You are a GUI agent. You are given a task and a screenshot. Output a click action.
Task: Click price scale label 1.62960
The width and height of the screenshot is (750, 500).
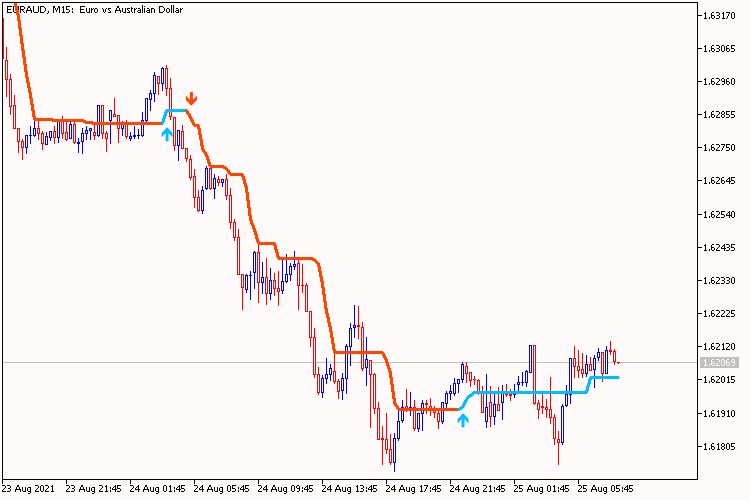point(719,82)
